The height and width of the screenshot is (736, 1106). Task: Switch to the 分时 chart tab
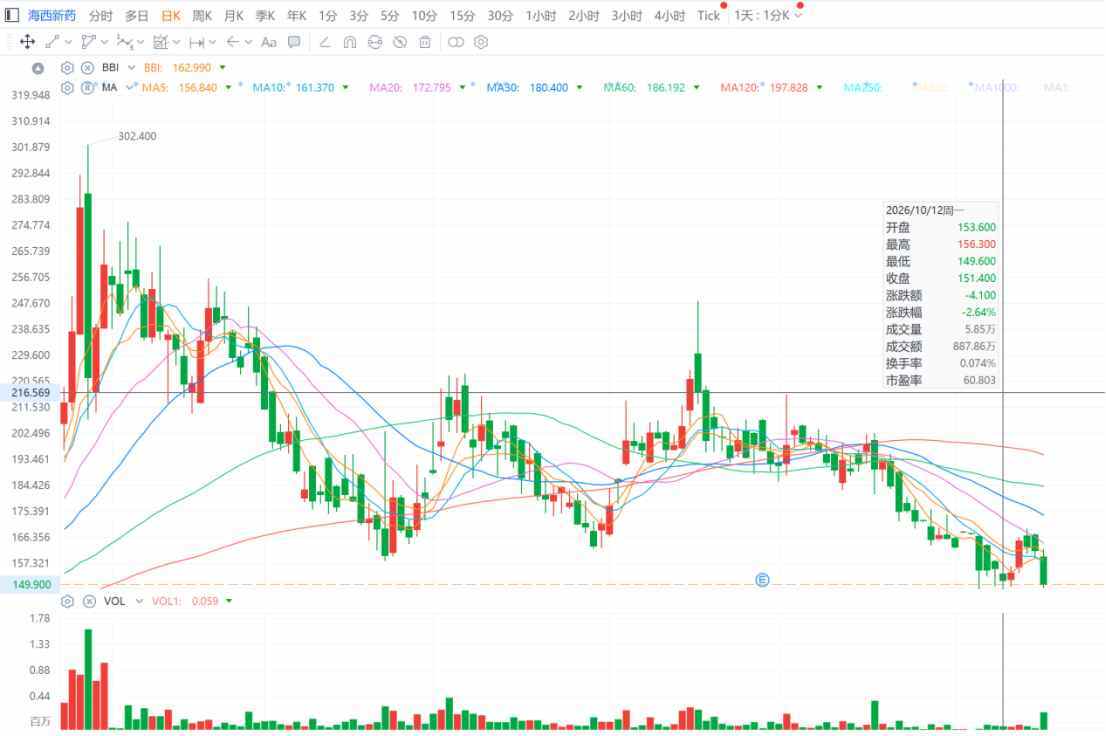pos(100,16)
